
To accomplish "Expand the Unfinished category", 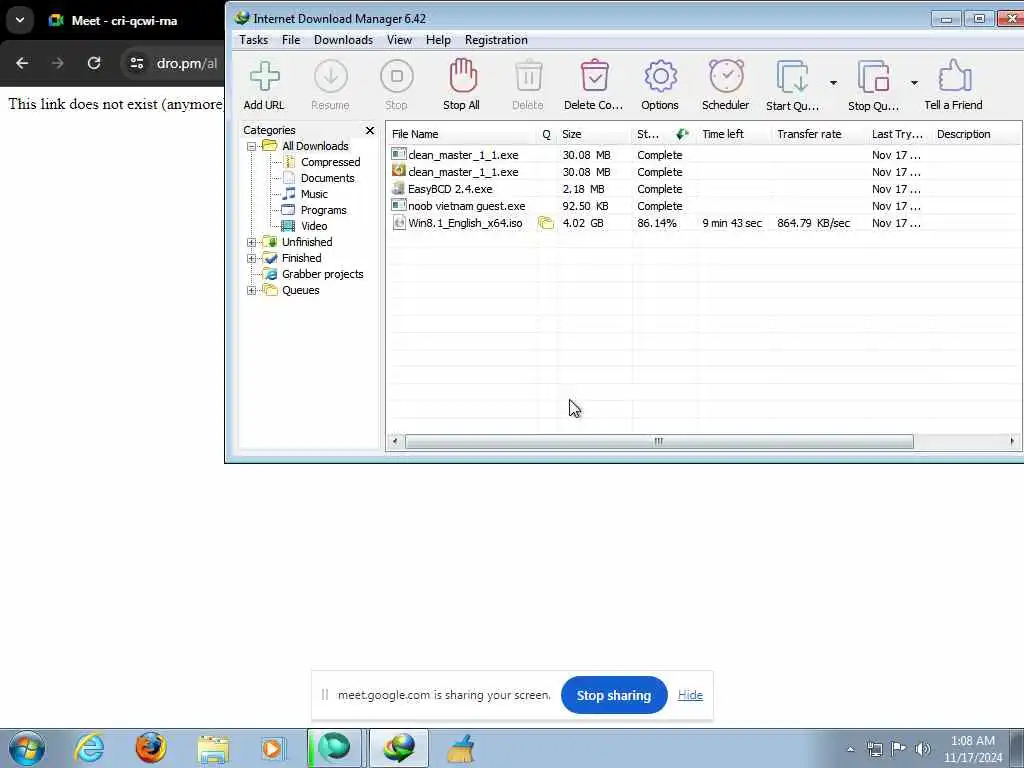I will coord(251,242).
